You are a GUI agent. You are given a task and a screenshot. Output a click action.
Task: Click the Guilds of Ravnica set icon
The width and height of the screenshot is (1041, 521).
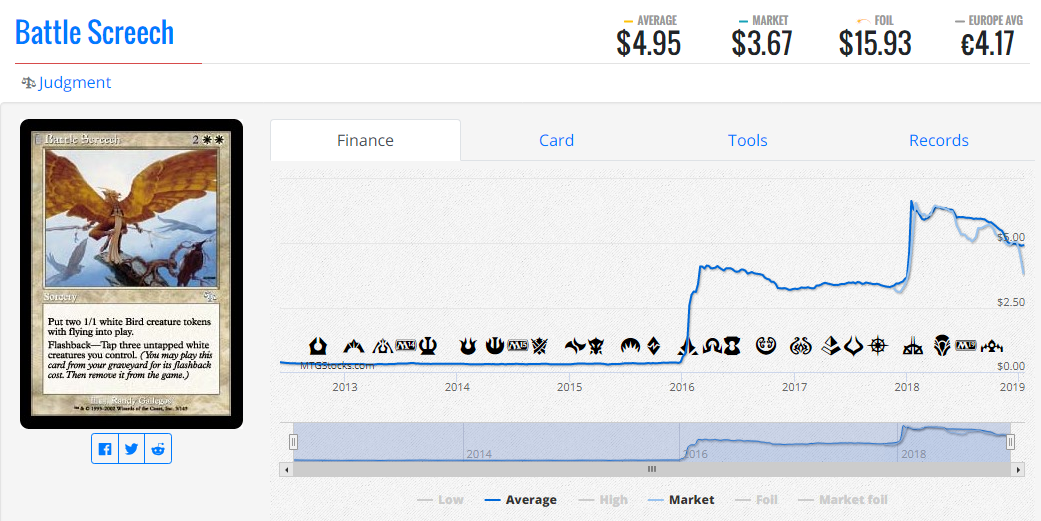(993, 346)
